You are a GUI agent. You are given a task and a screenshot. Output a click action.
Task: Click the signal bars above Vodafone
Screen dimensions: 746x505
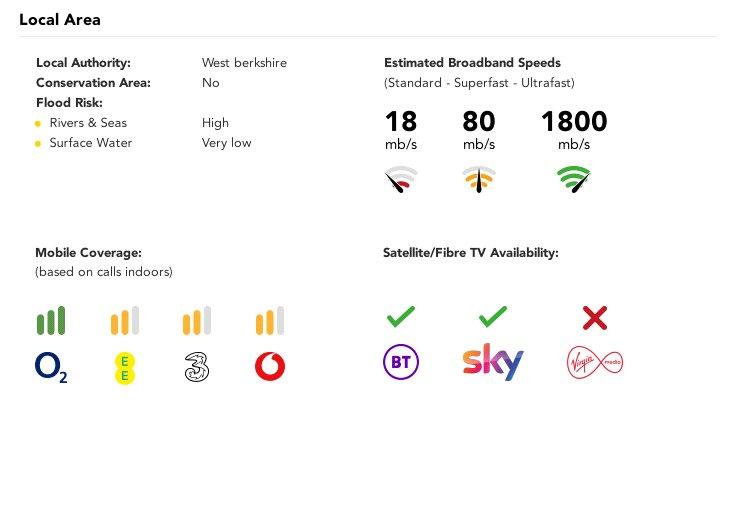(270, 320)
